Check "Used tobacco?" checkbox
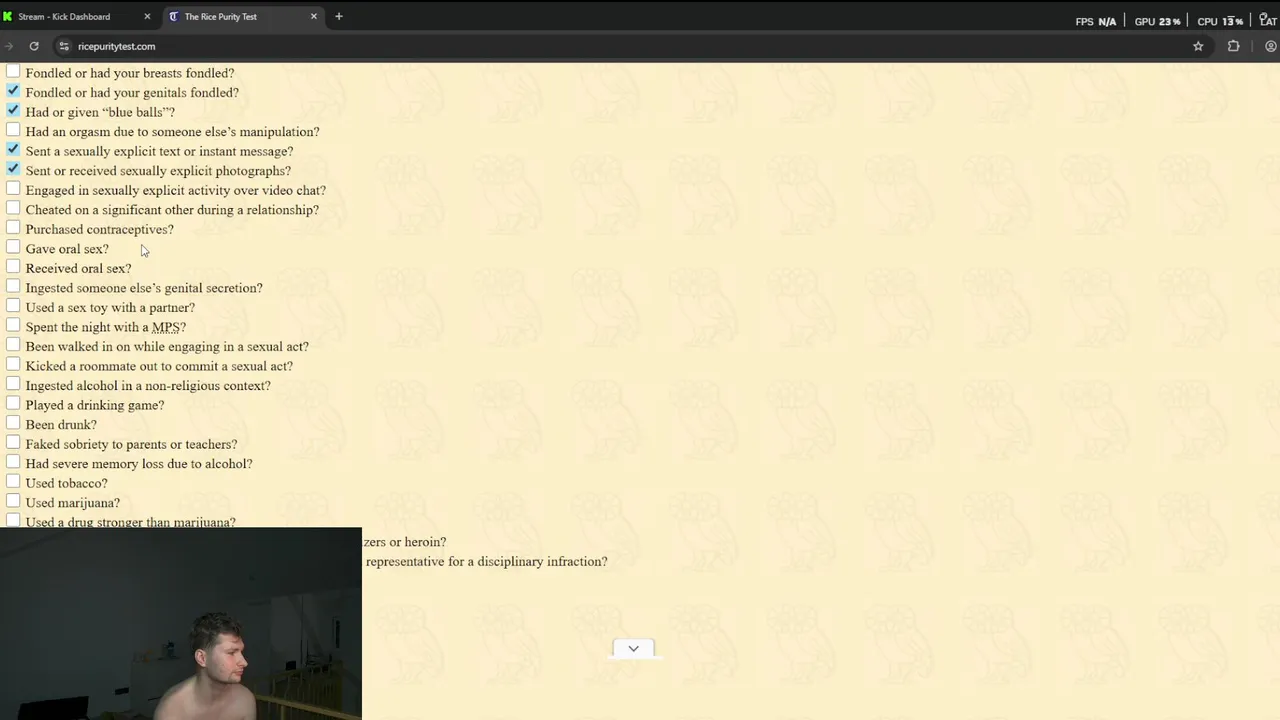The image size is (1280, 720). click(x=13, y=482)
